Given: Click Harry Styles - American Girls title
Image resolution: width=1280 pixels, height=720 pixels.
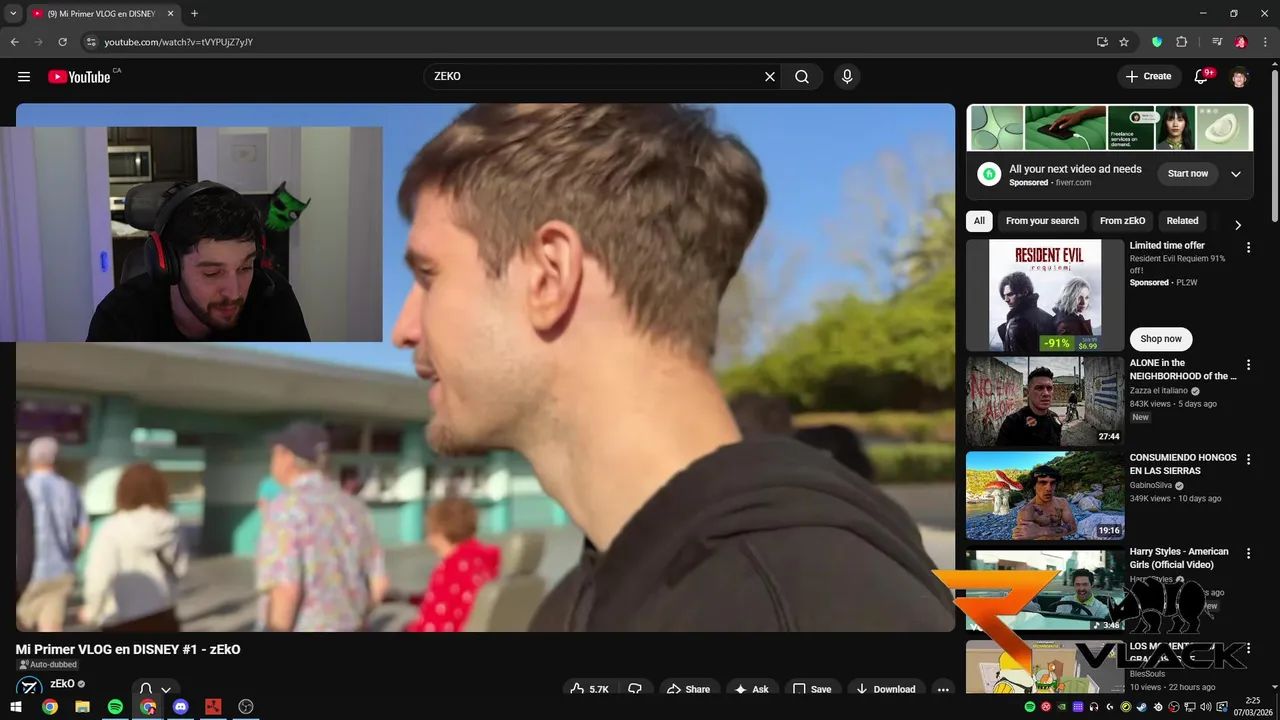Looking at the screenshot, I should (x=1179, y=558).
